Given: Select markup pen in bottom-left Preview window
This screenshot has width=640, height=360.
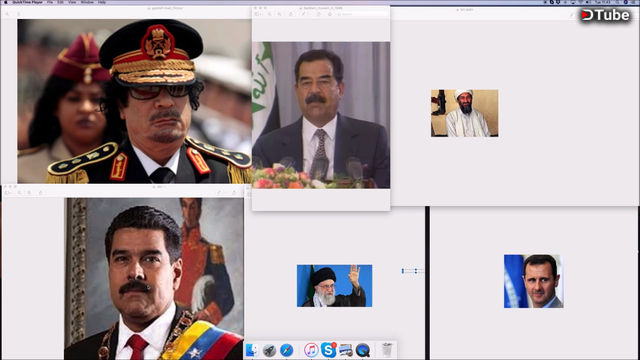Looking at the screenshot, I should click(x=219, y=193).
